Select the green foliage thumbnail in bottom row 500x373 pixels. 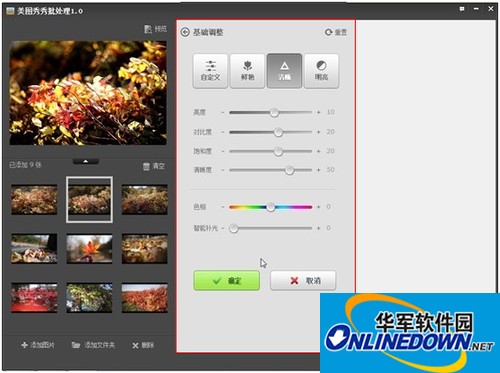(x=89, y=298)
